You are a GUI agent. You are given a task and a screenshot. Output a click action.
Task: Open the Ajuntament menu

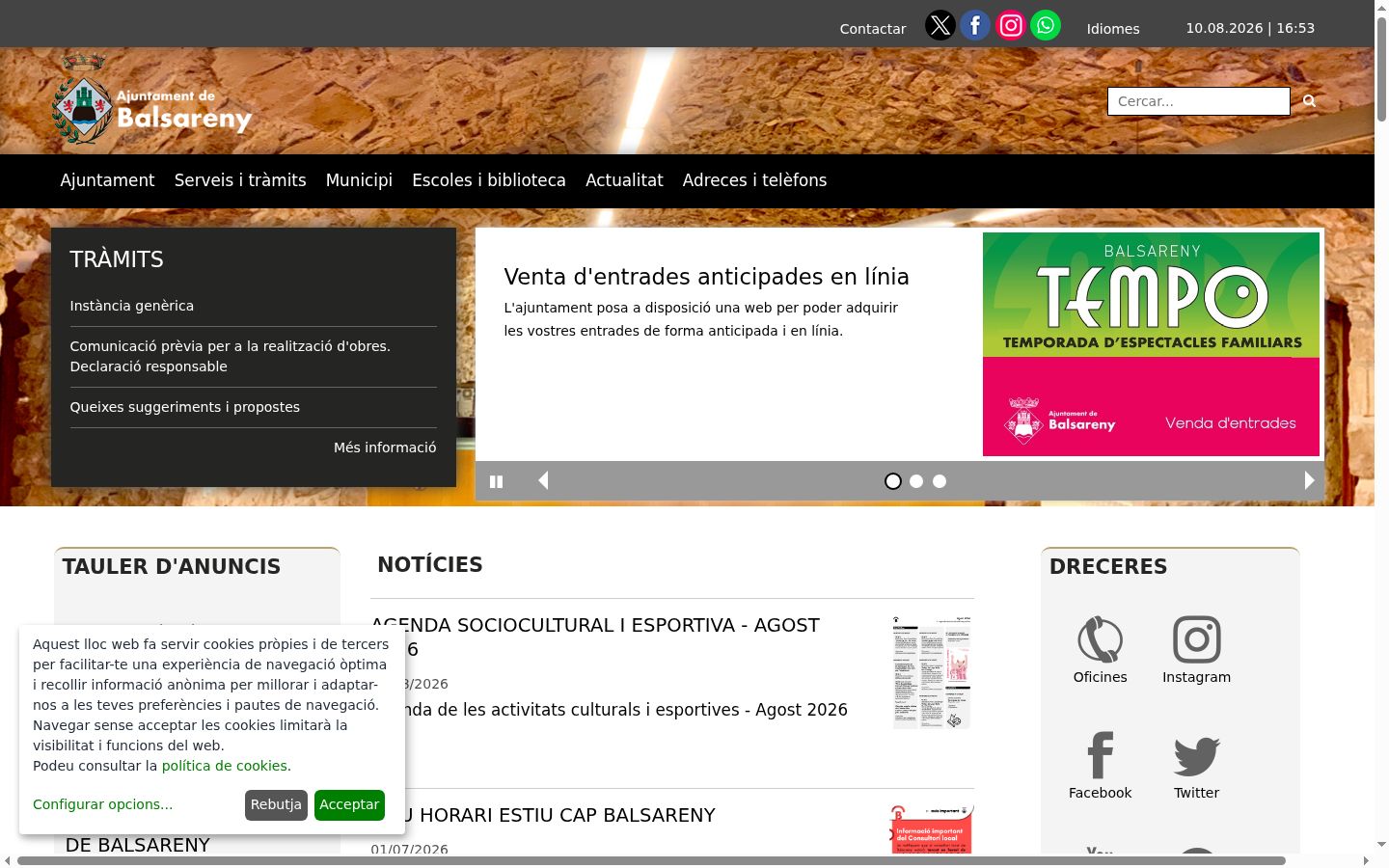[x=107, y=180]
